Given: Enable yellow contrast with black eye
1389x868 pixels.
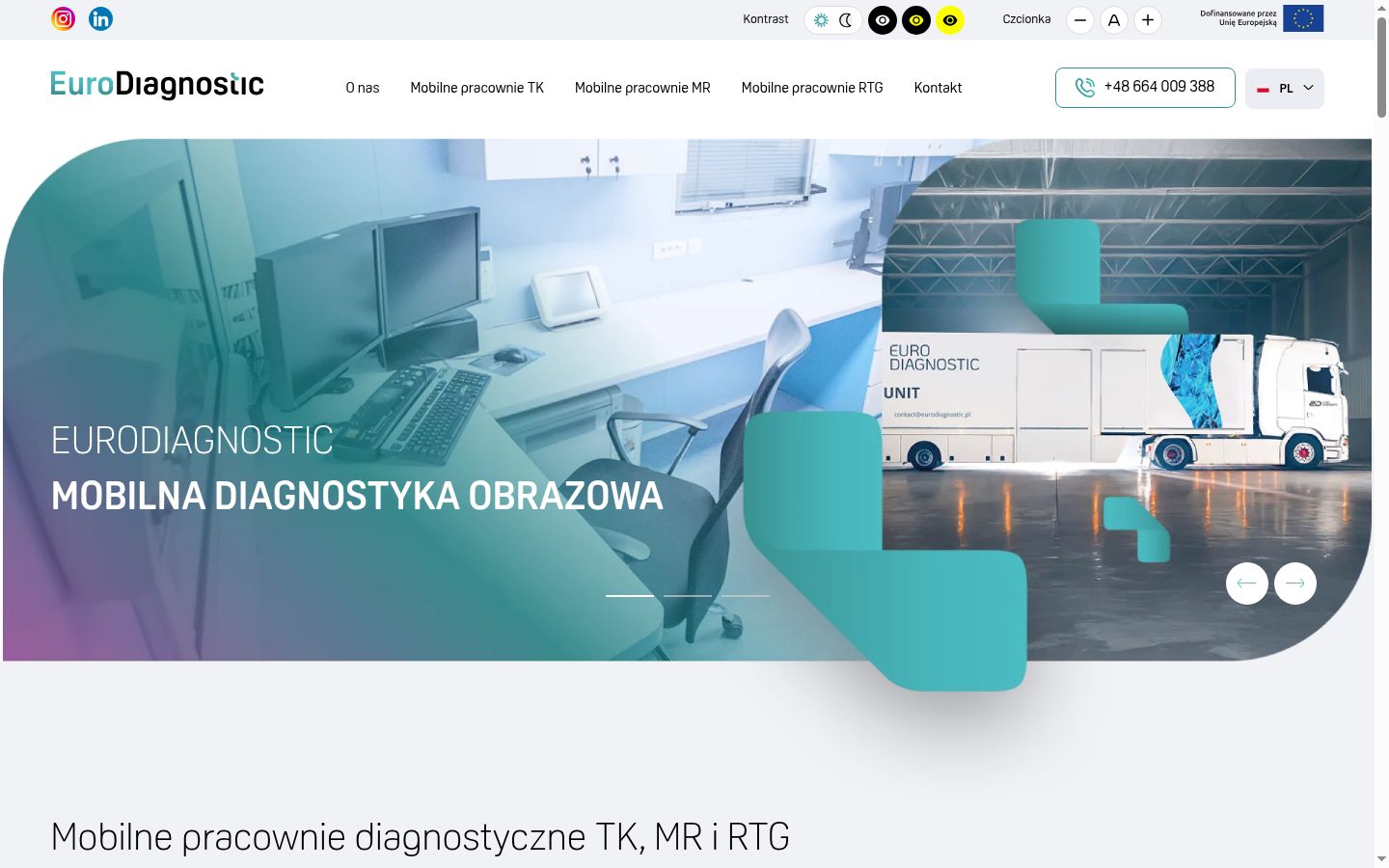Looking at the screenshot, I should point(950,20).
